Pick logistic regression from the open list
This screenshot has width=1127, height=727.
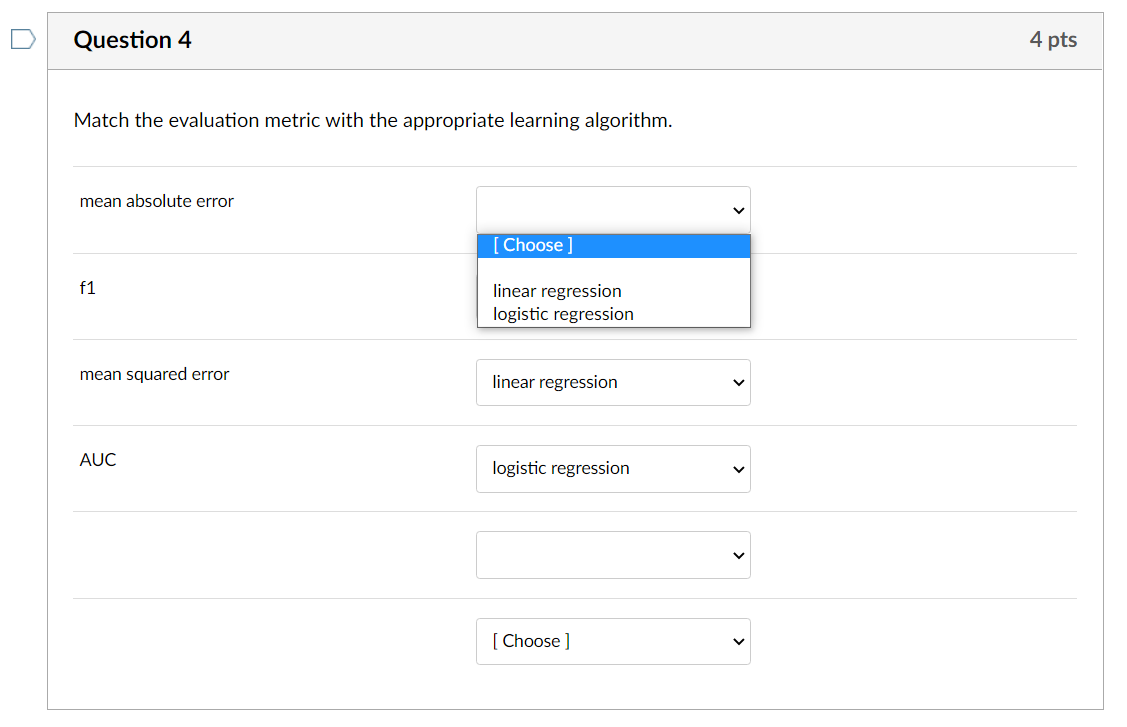tap(563, 314)
